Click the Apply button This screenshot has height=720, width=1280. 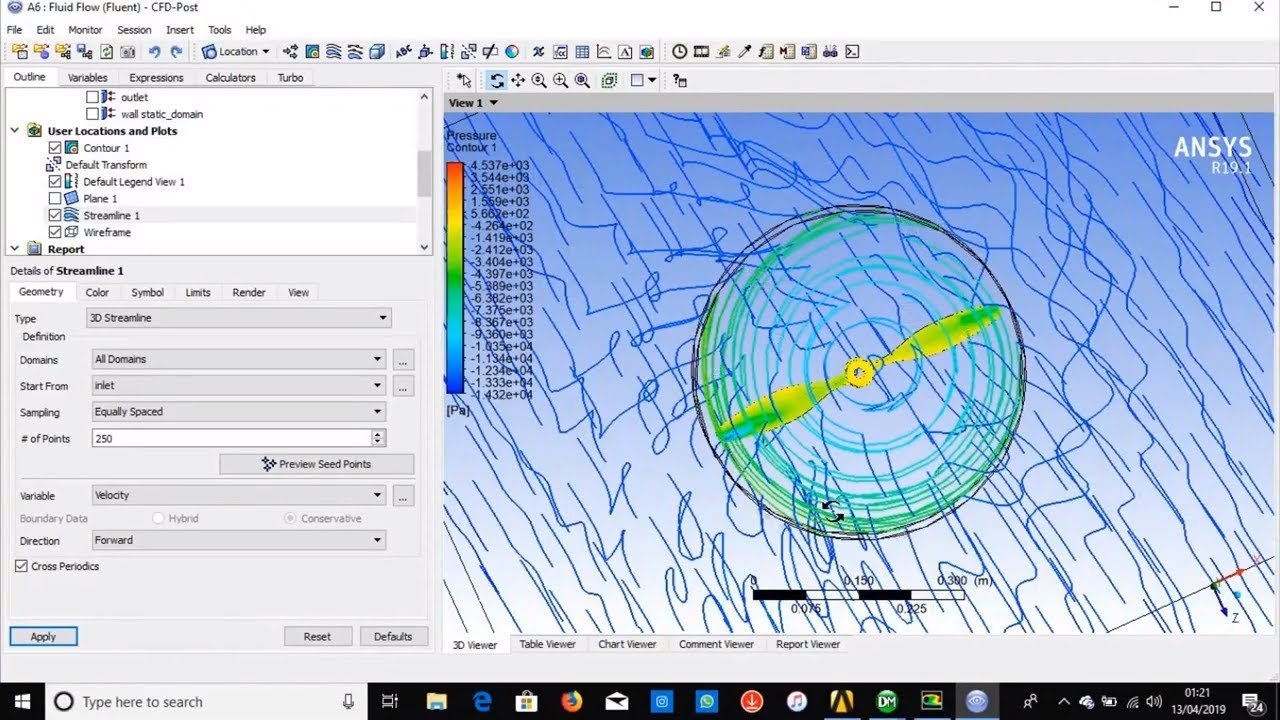[x=43, y=636]
